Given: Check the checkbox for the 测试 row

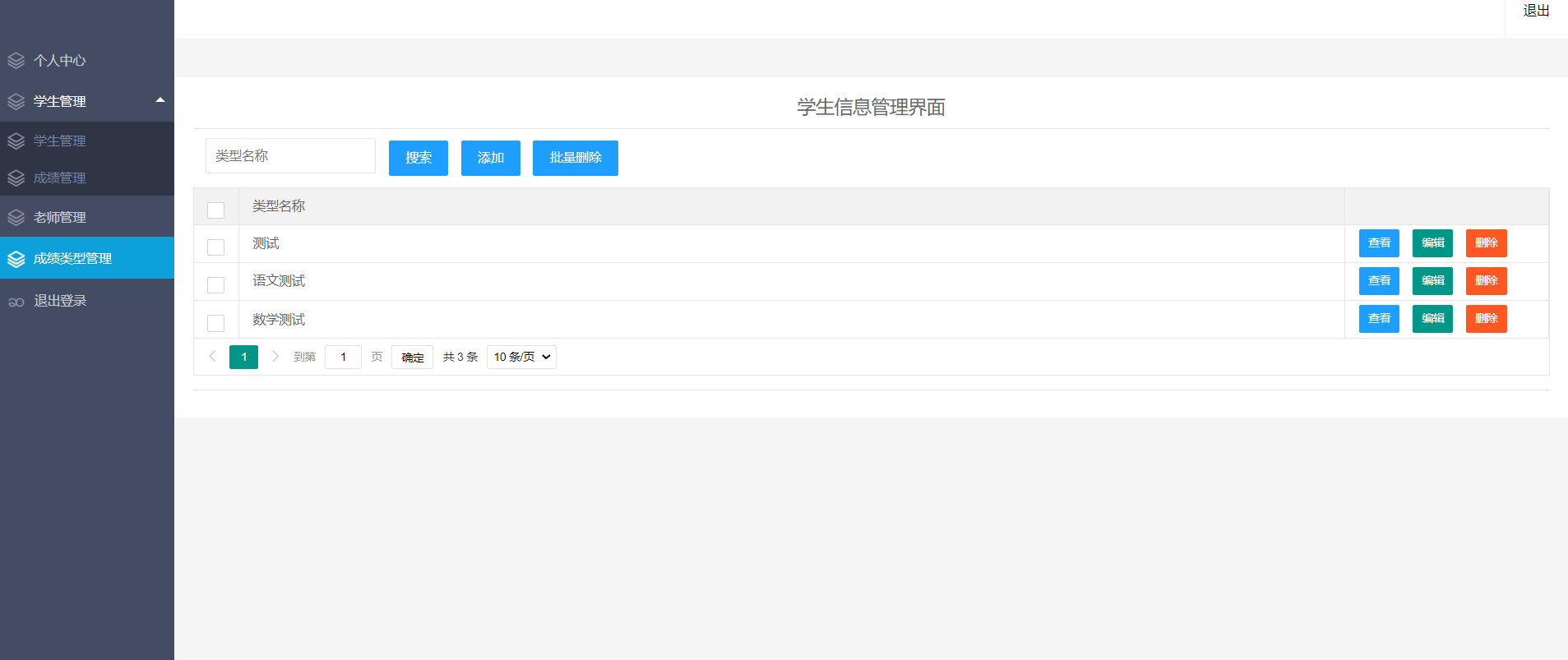Looking at the screenshot, I should point(216,247).
